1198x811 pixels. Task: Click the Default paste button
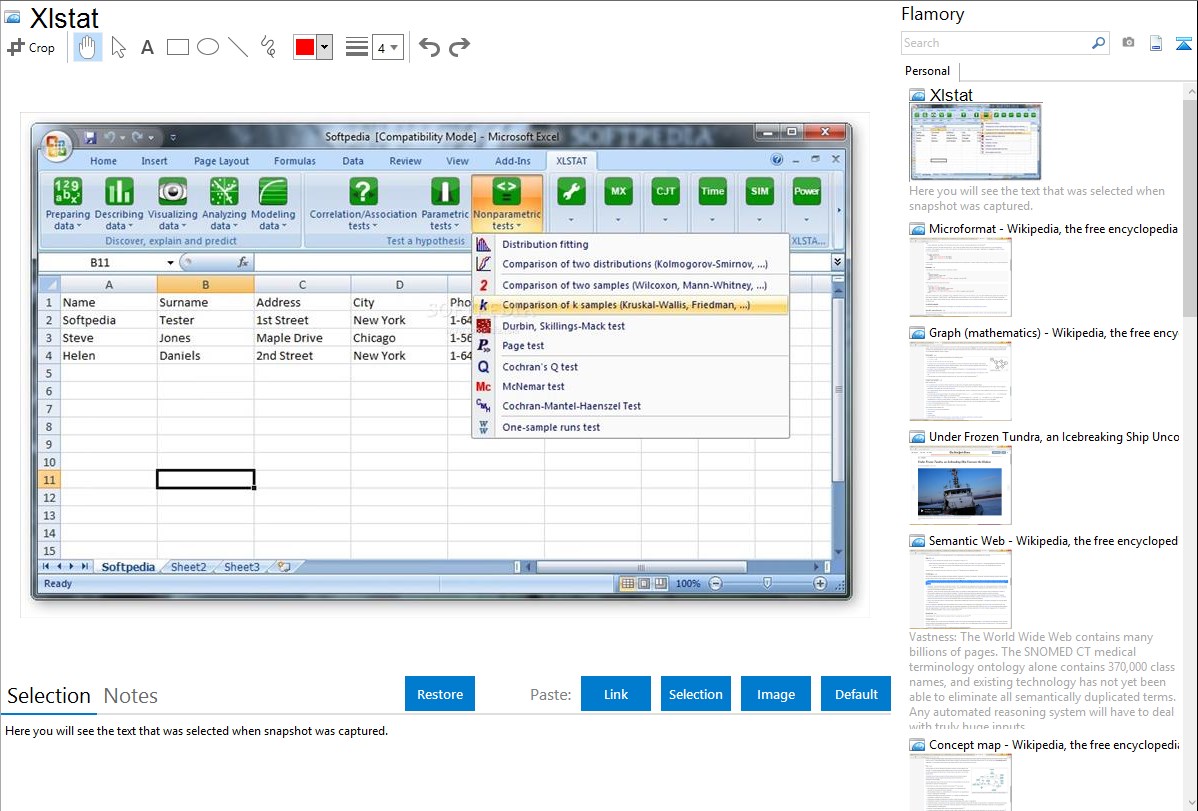point(856,694)
